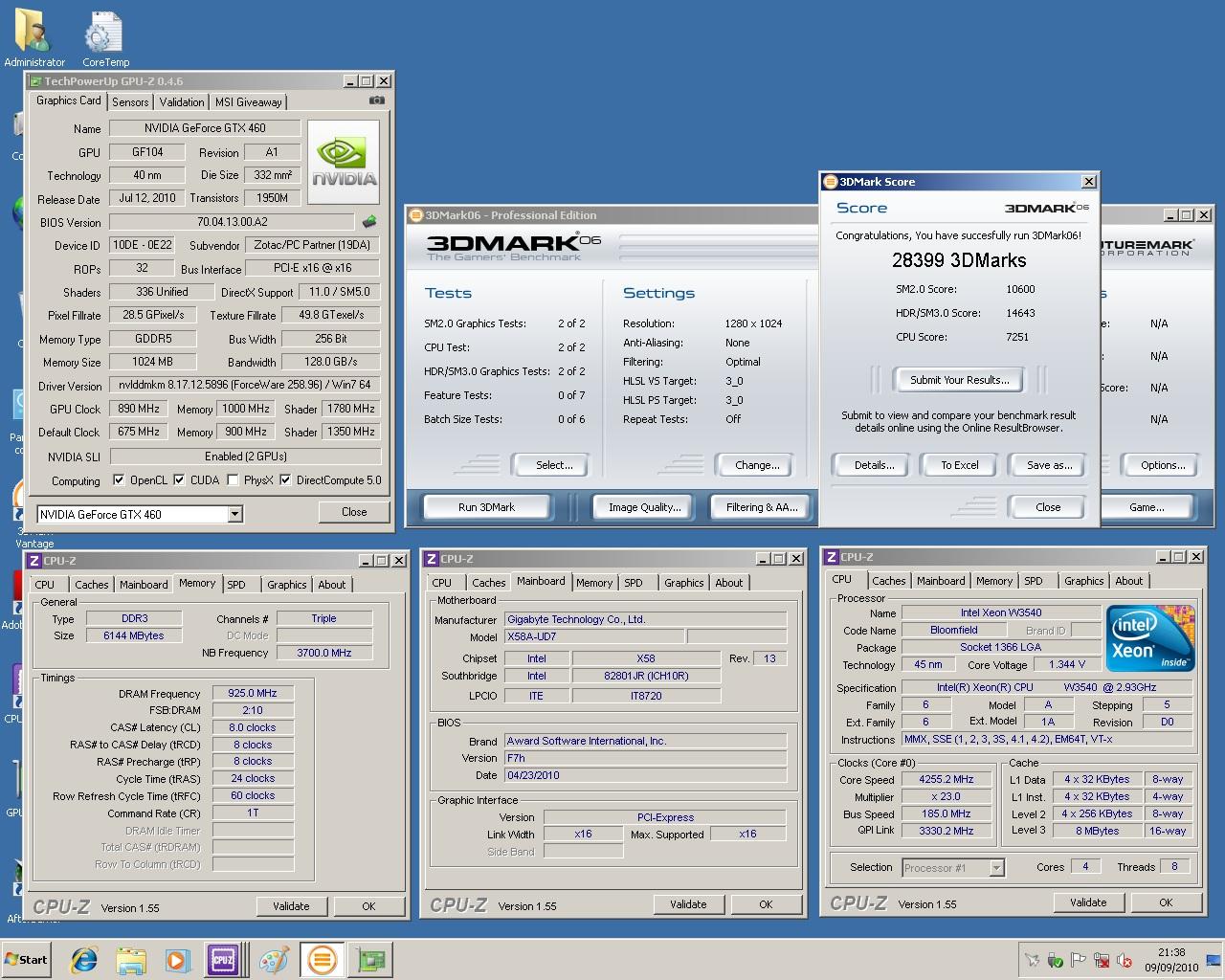The image size is (1225, 980).
Task: Switch to CPU-Z via the taskbar icon
Action: coord(223,960)
